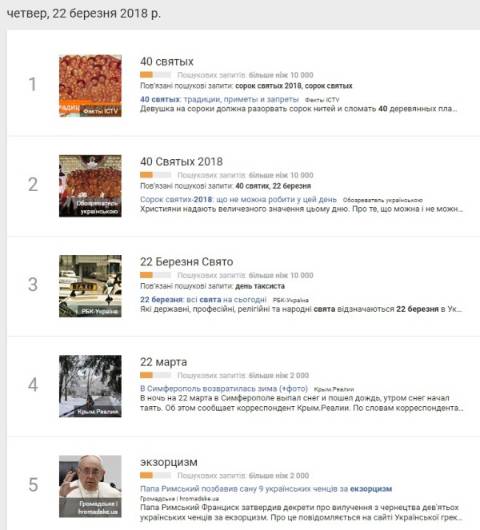Open the '40 святых' trending title
Image resolution: width=480 pixels, height=530 pixels.
click(x=167, y=62)
